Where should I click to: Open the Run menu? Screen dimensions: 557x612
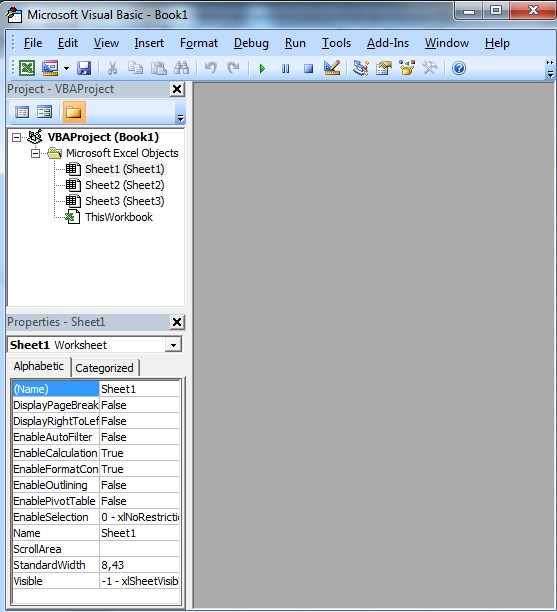[x=295, y=43]
